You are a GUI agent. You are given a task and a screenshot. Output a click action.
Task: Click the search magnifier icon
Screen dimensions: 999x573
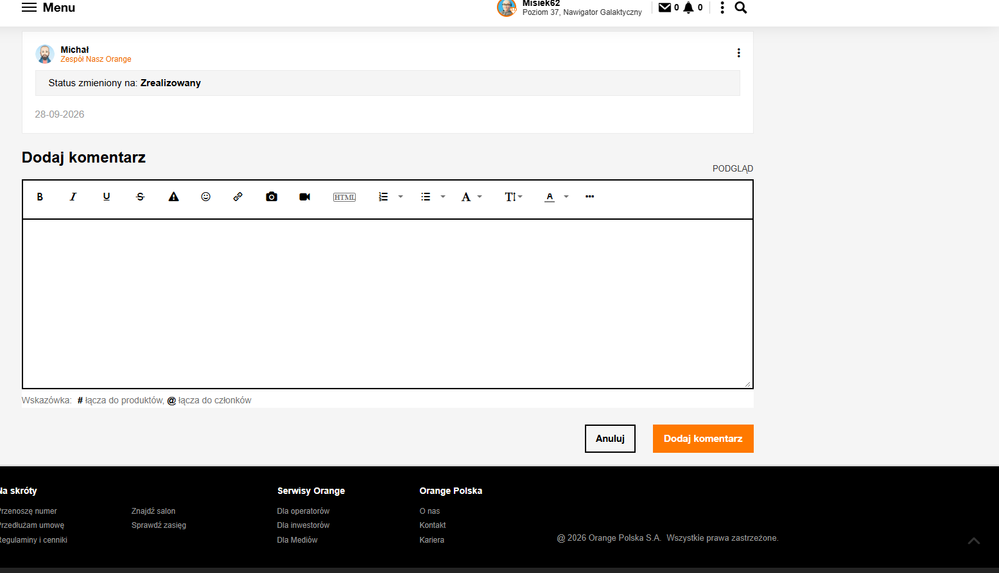740,8
